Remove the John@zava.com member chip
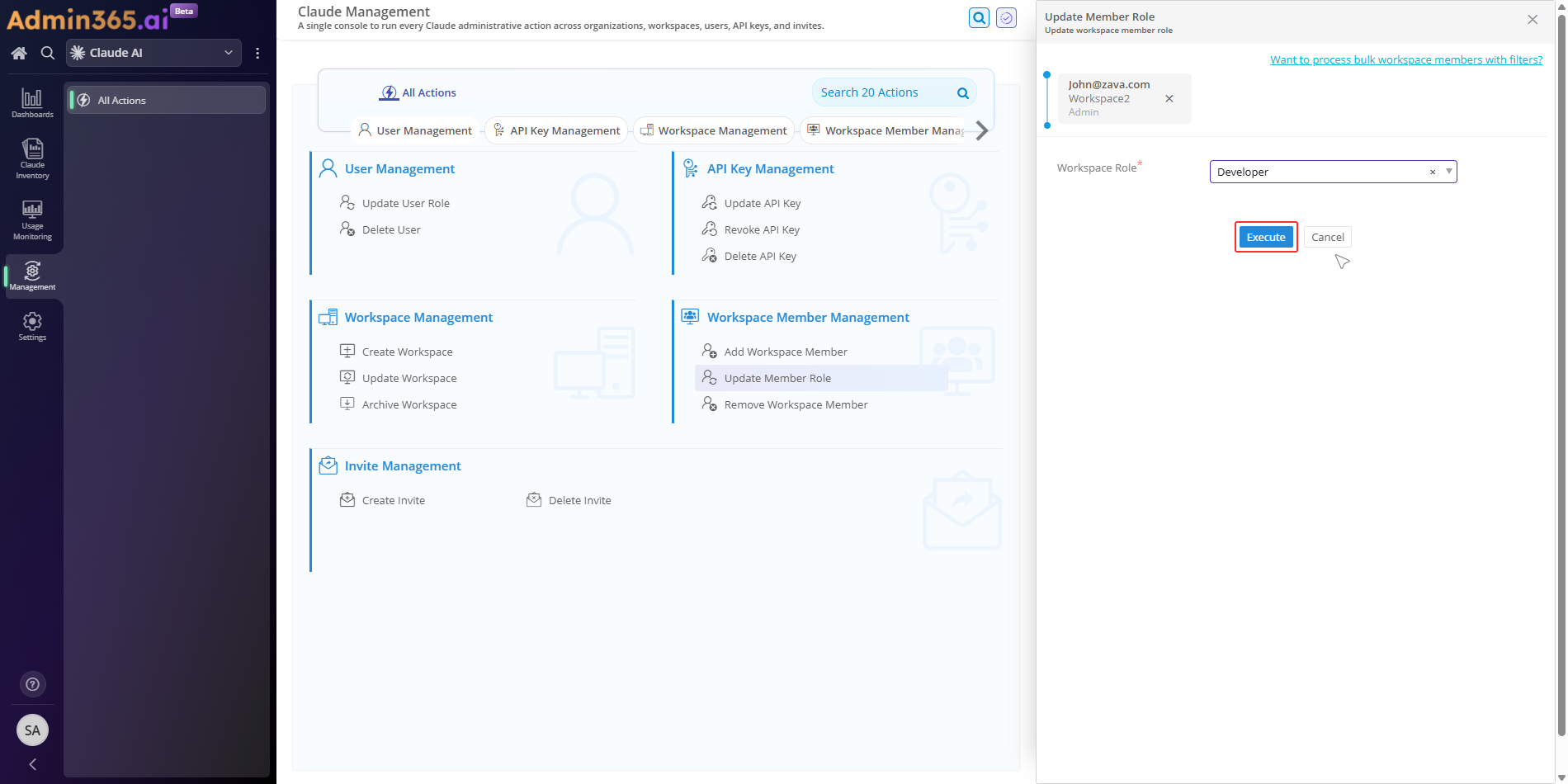This screenshot has width=1568, height=784. (x=1169, y=98)
